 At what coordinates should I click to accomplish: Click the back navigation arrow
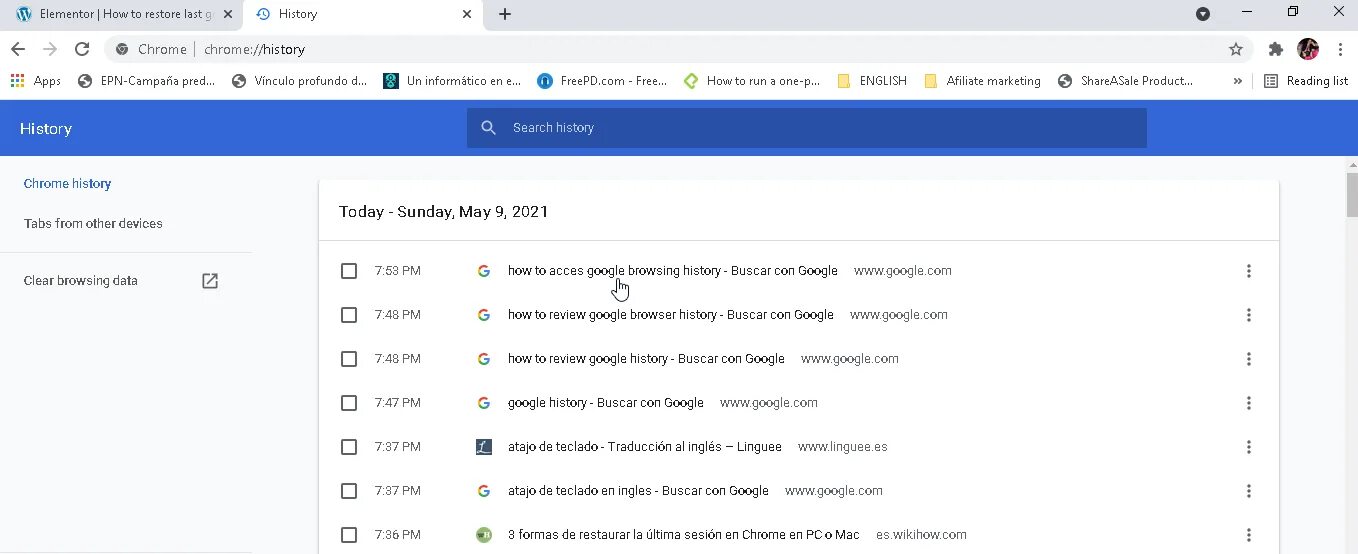point(18,49)
